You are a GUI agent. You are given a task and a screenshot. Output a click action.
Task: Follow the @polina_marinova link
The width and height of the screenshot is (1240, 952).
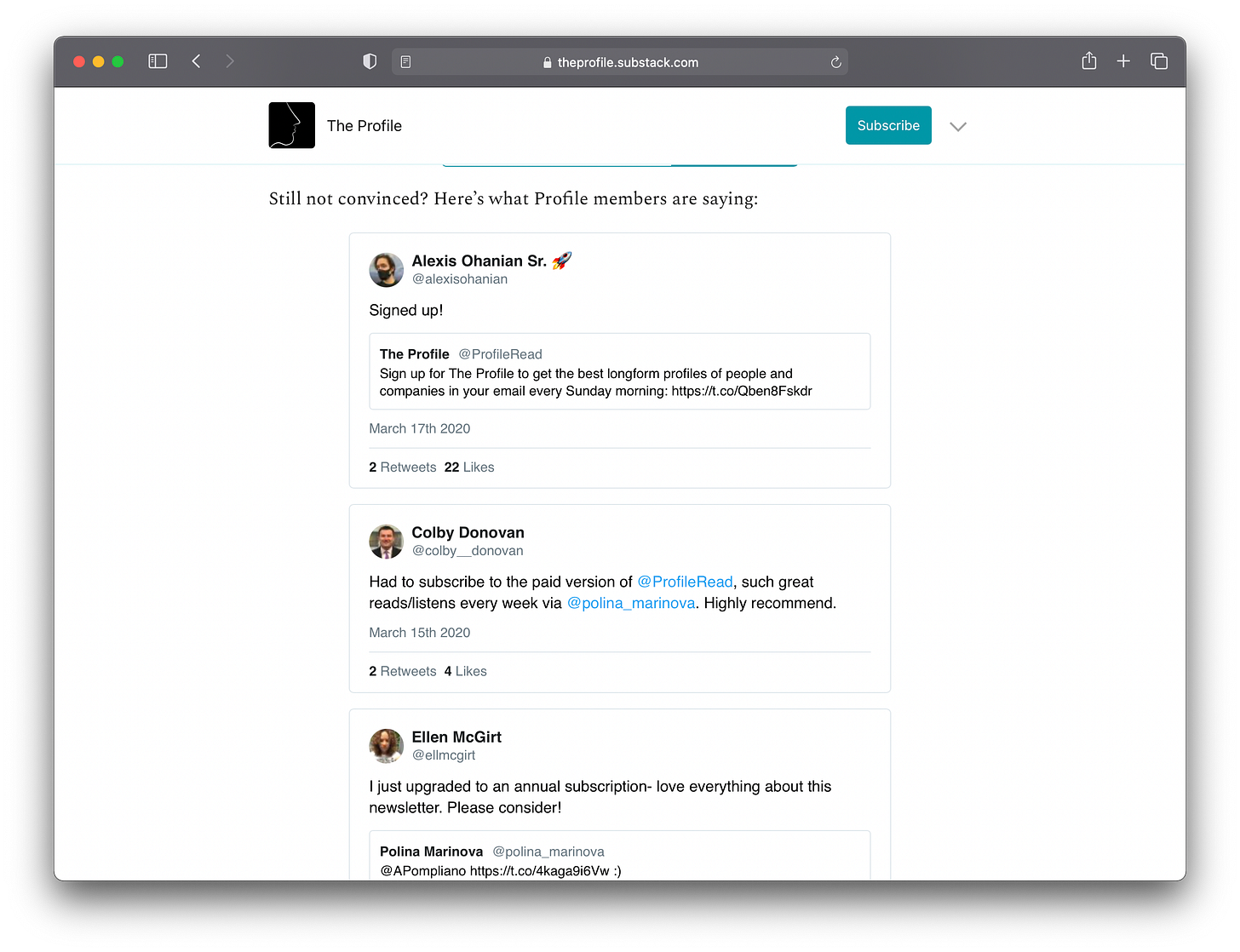pos(630,603)
